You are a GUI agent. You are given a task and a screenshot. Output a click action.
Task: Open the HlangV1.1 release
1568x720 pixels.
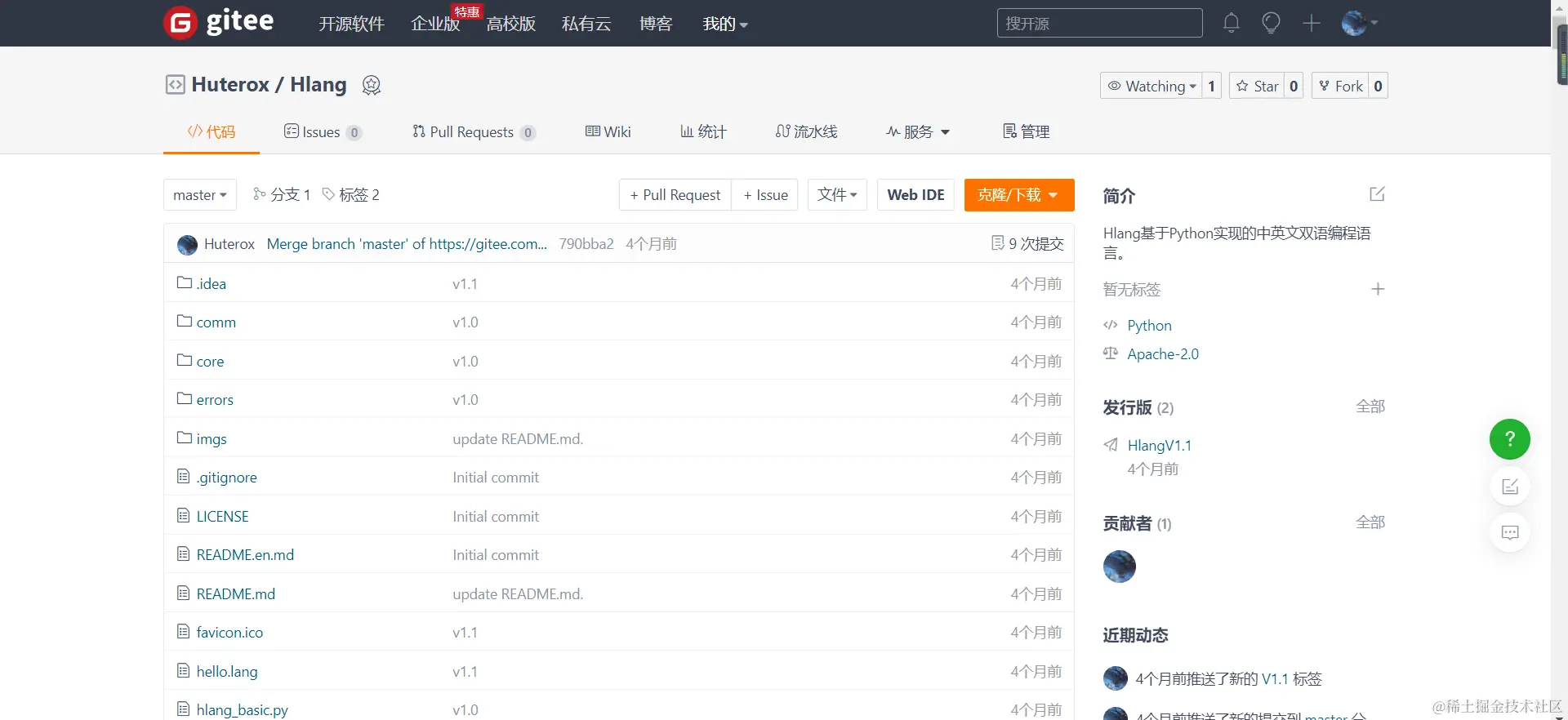[1159, 445]
